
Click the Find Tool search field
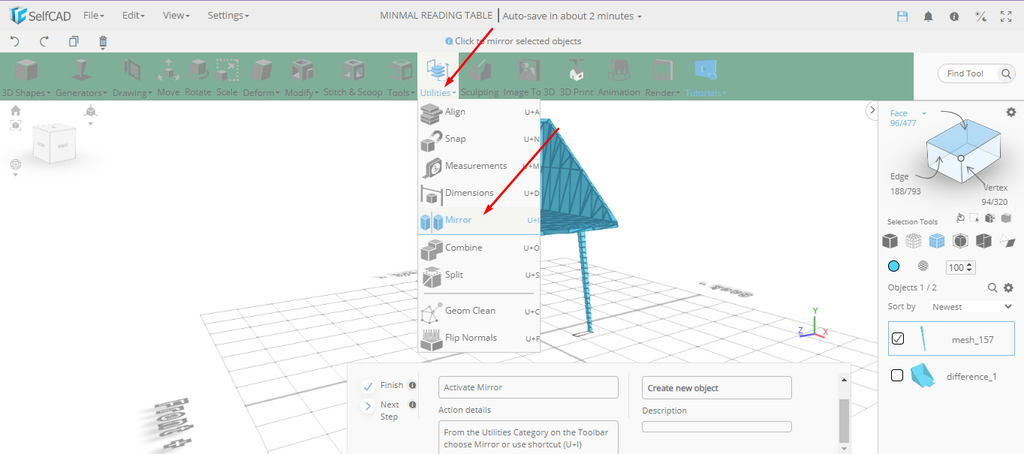click(974, 74)
